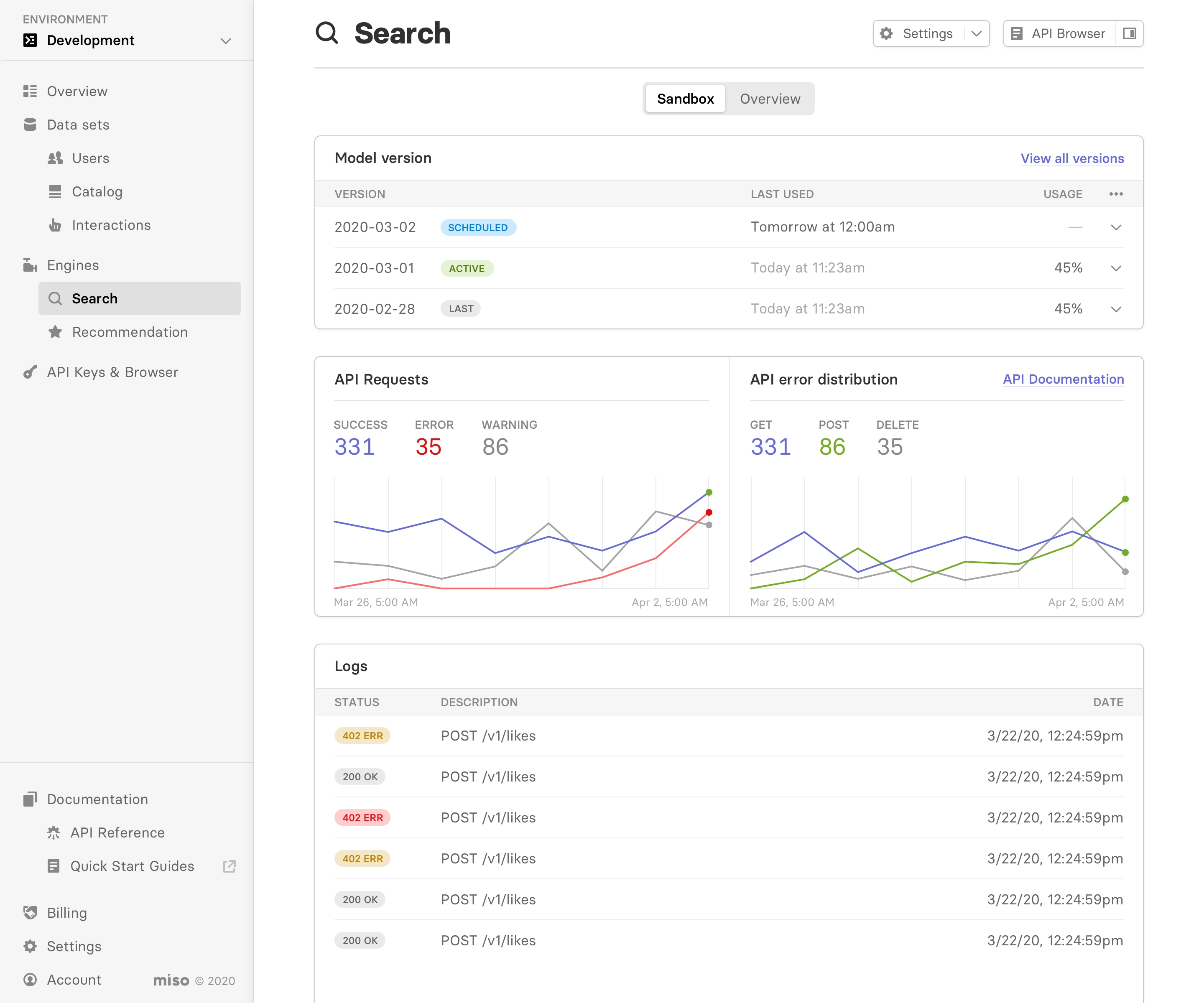Click the red endpoint dot on API Requests chart

(x=709, y=512)
